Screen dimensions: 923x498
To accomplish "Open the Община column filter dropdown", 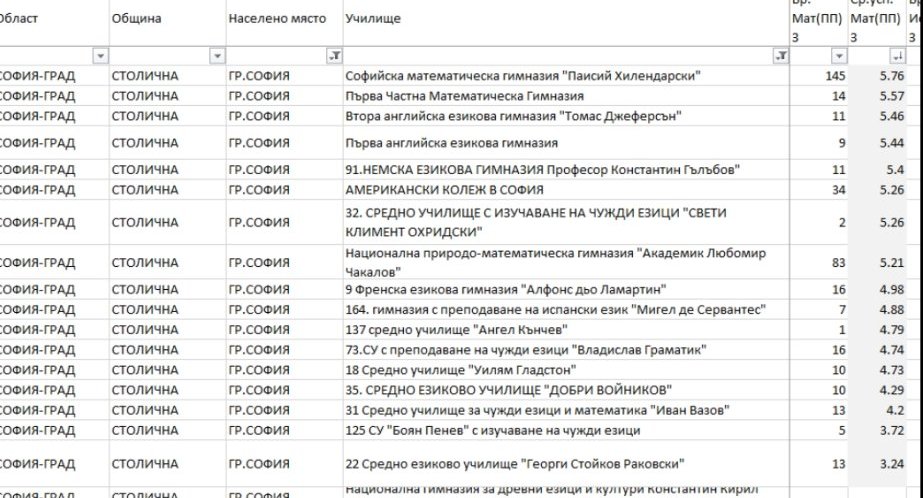I will [x=217, y=56].
